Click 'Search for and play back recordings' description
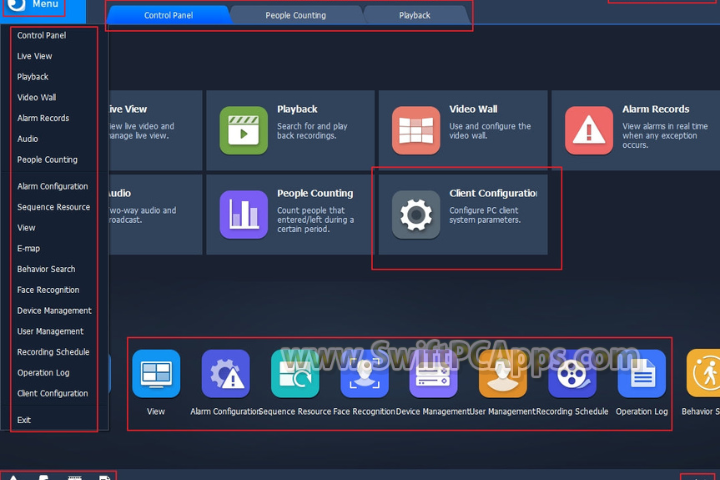 312,131
